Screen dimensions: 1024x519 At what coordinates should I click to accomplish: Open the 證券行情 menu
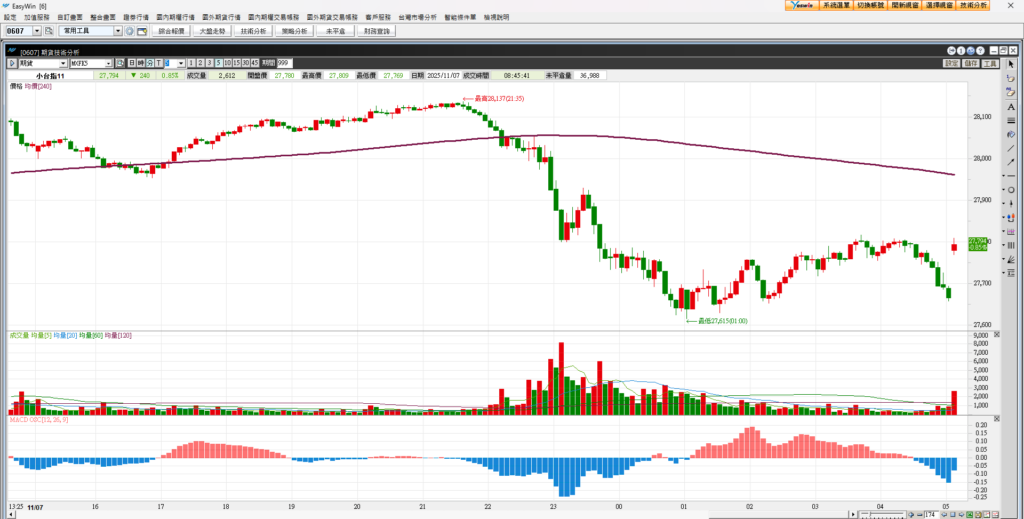[137, 18]
